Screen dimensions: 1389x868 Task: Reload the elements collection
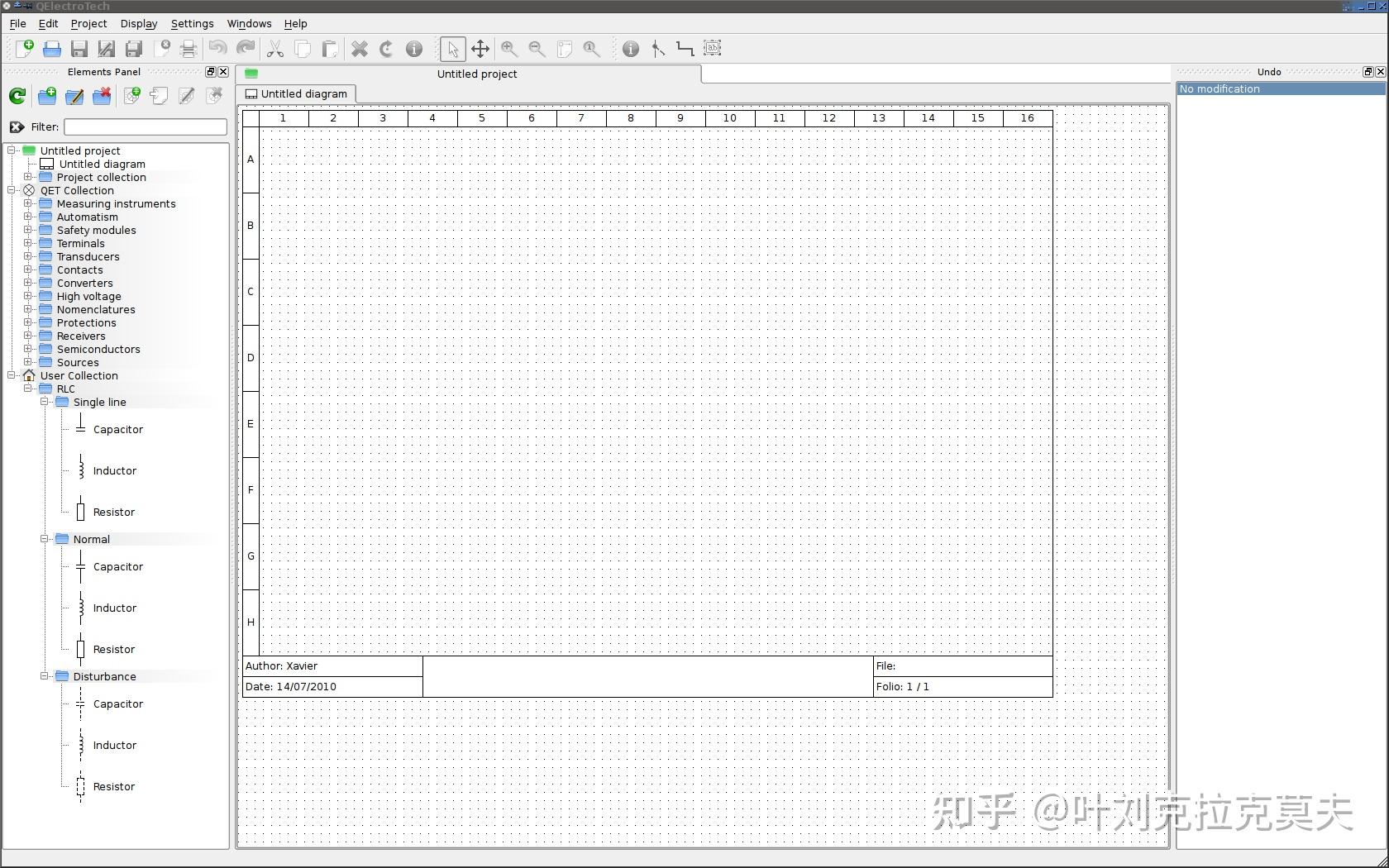click(x=17, y=97)
